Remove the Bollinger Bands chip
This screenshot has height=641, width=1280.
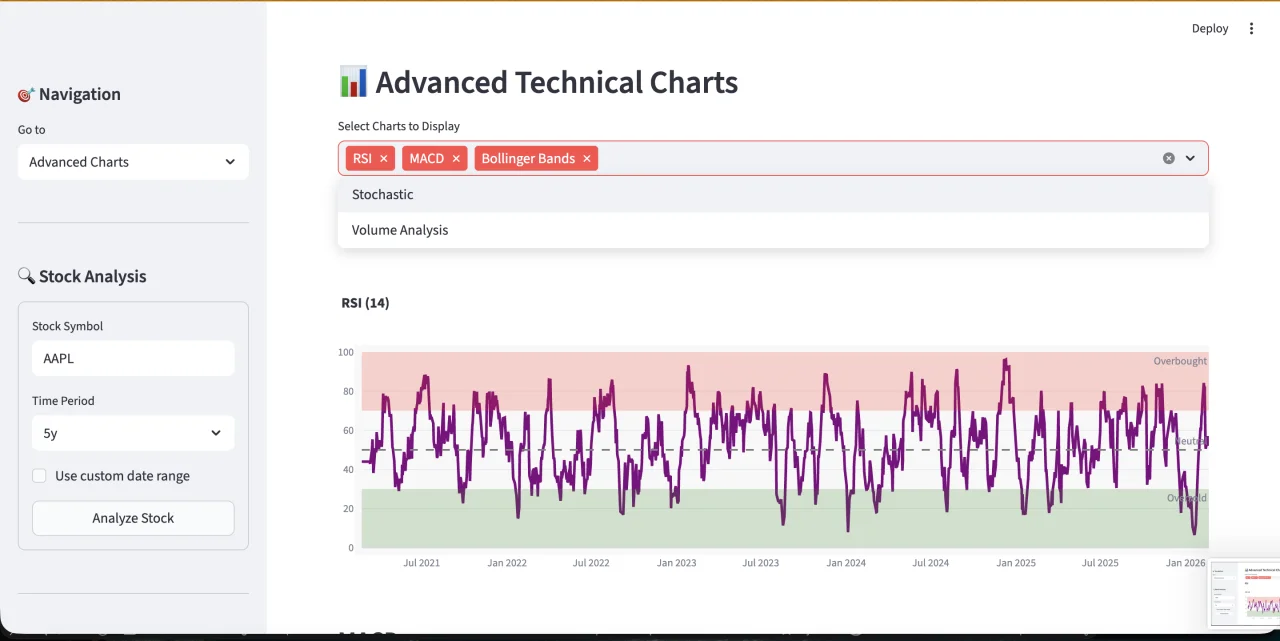[587, 158]
